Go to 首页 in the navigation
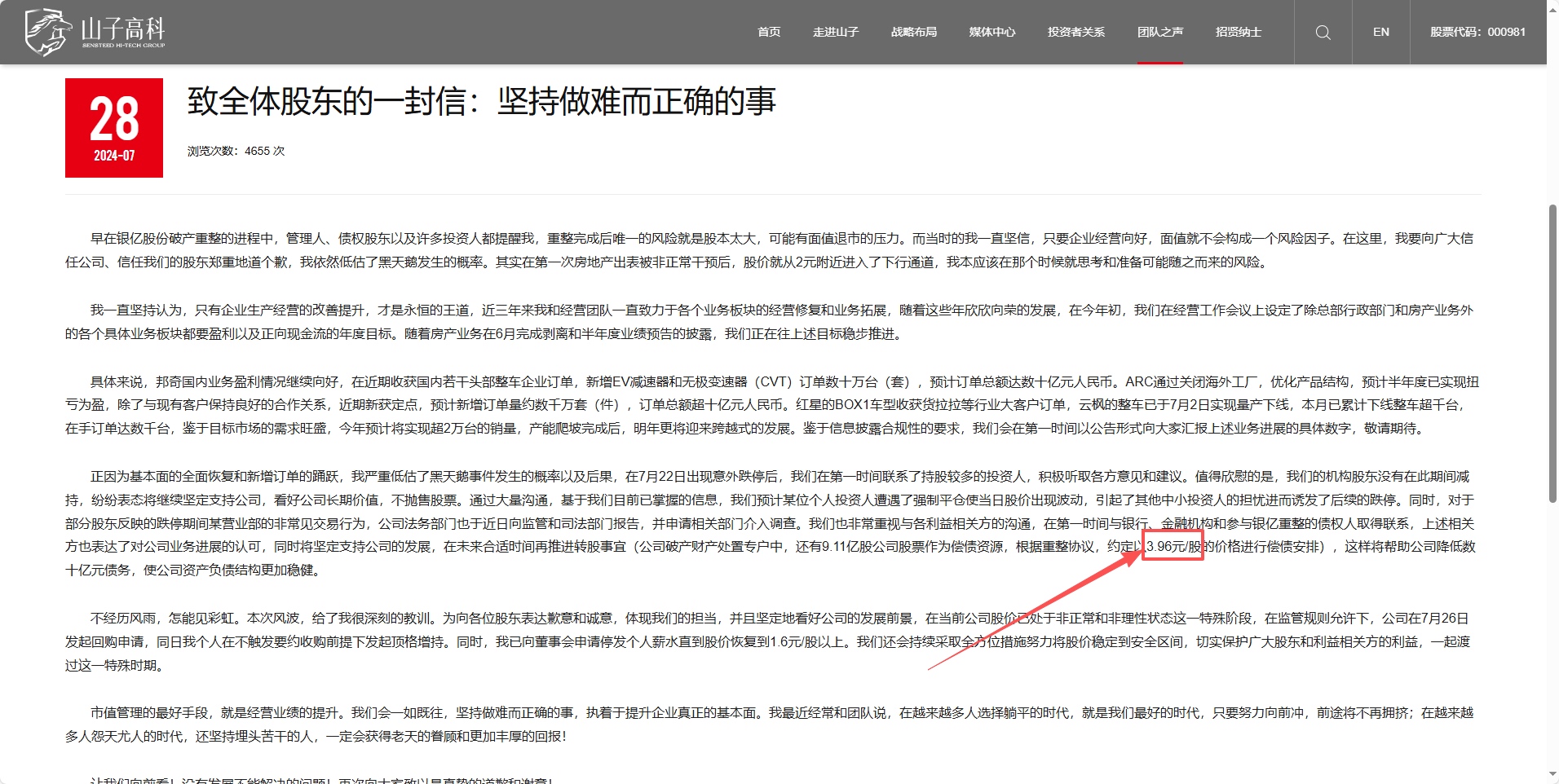 [769, 32]
